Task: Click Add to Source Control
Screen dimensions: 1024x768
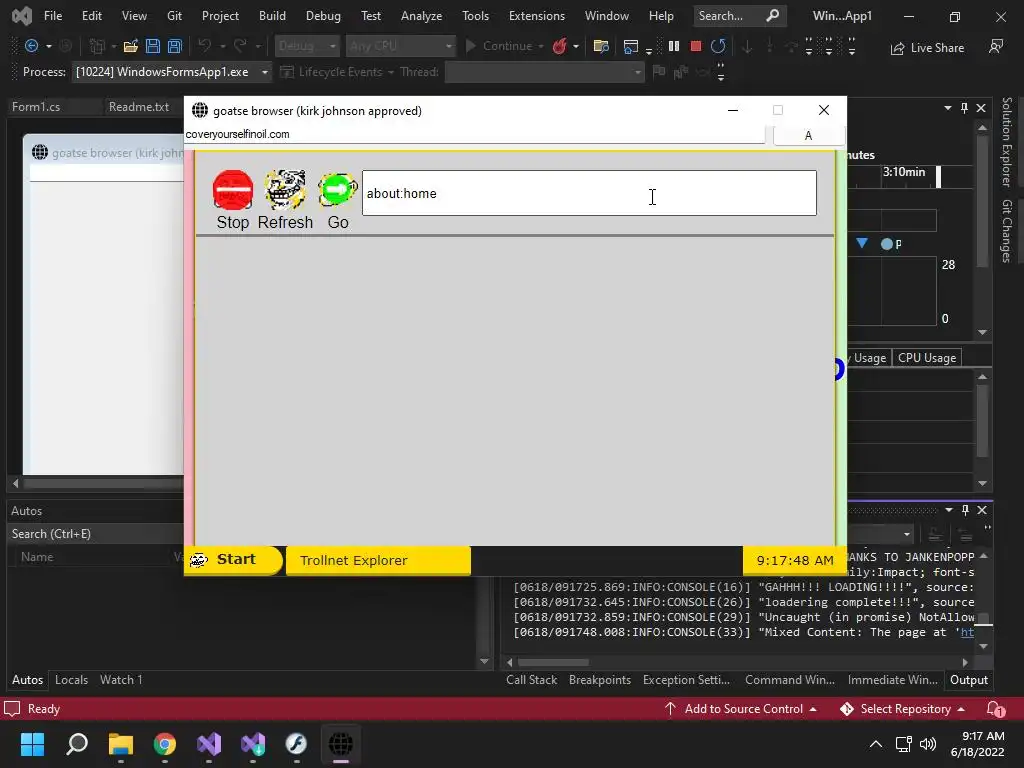Action: (x=740, y=709)
